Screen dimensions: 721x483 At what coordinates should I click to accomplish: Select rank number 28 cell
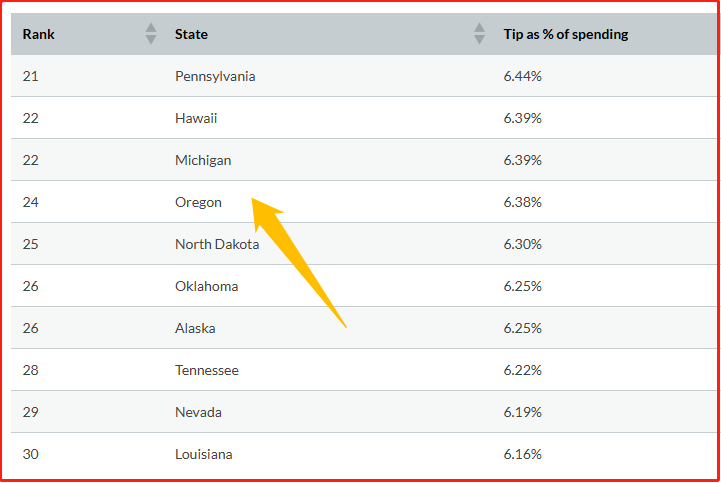pyautogui.click(x=31, y=370)
